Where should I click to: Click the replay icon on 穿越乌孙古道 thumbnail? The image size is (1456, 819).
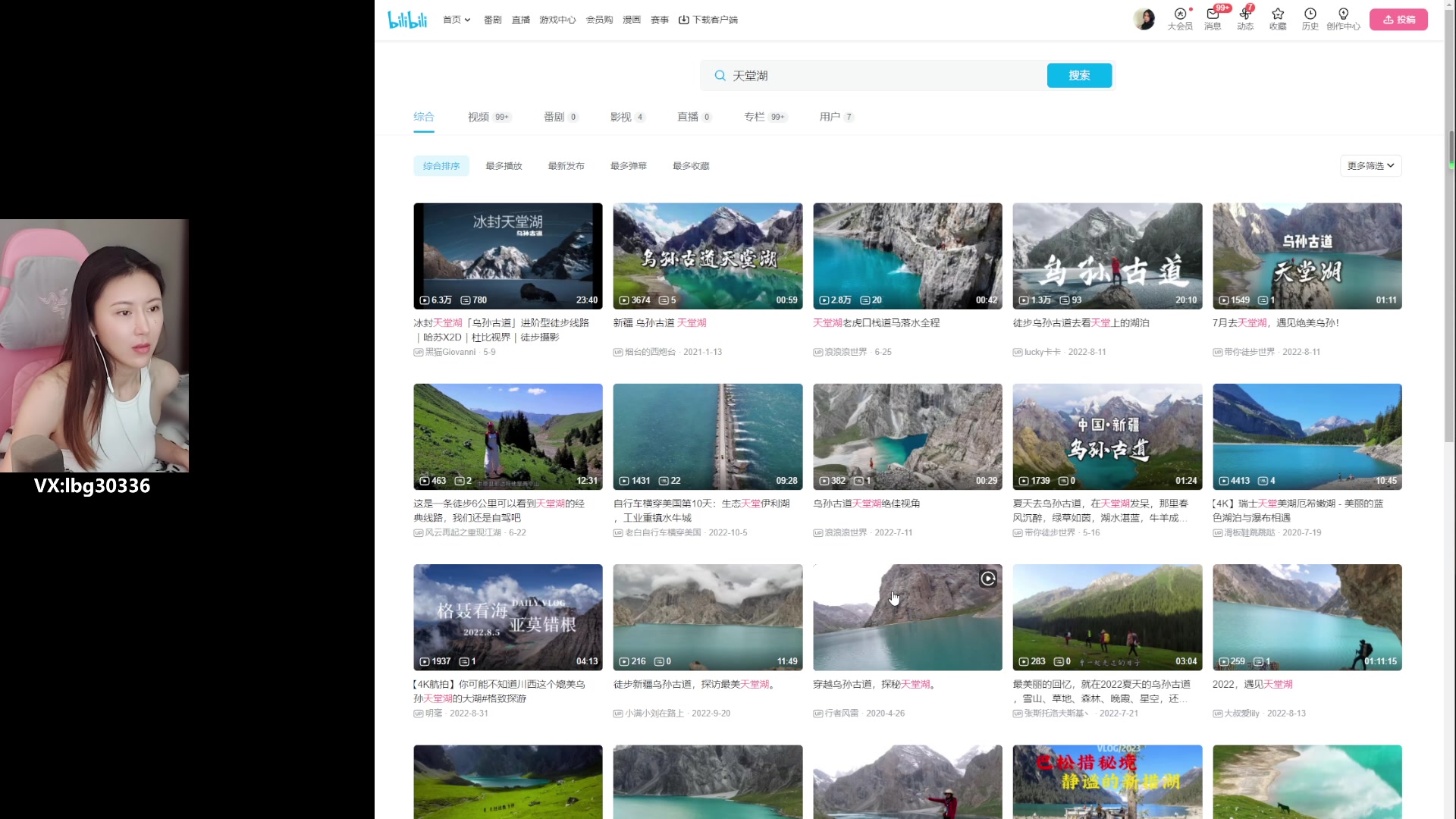987,579
